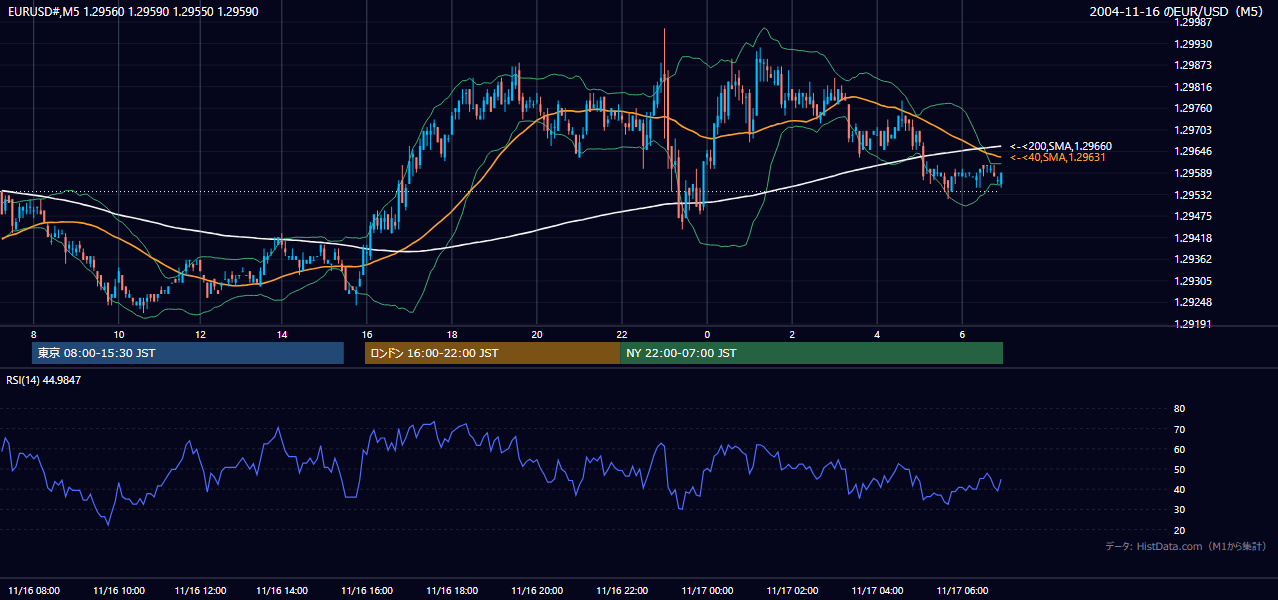The width and height of the screenshot is (1278, 600).
Task: Click the bottom time label 11/16 16:00
Action: (367, 590)
